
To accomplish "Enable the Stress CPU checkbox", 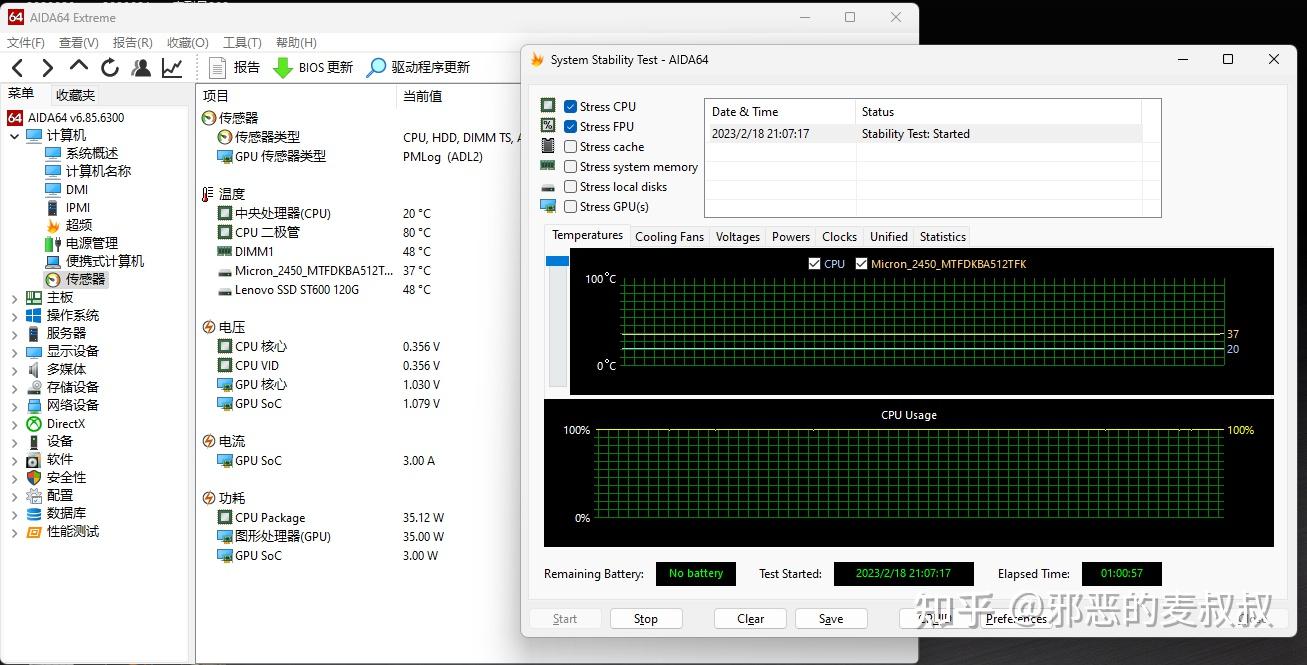I will pyautogui.click(x=570, y=106).
